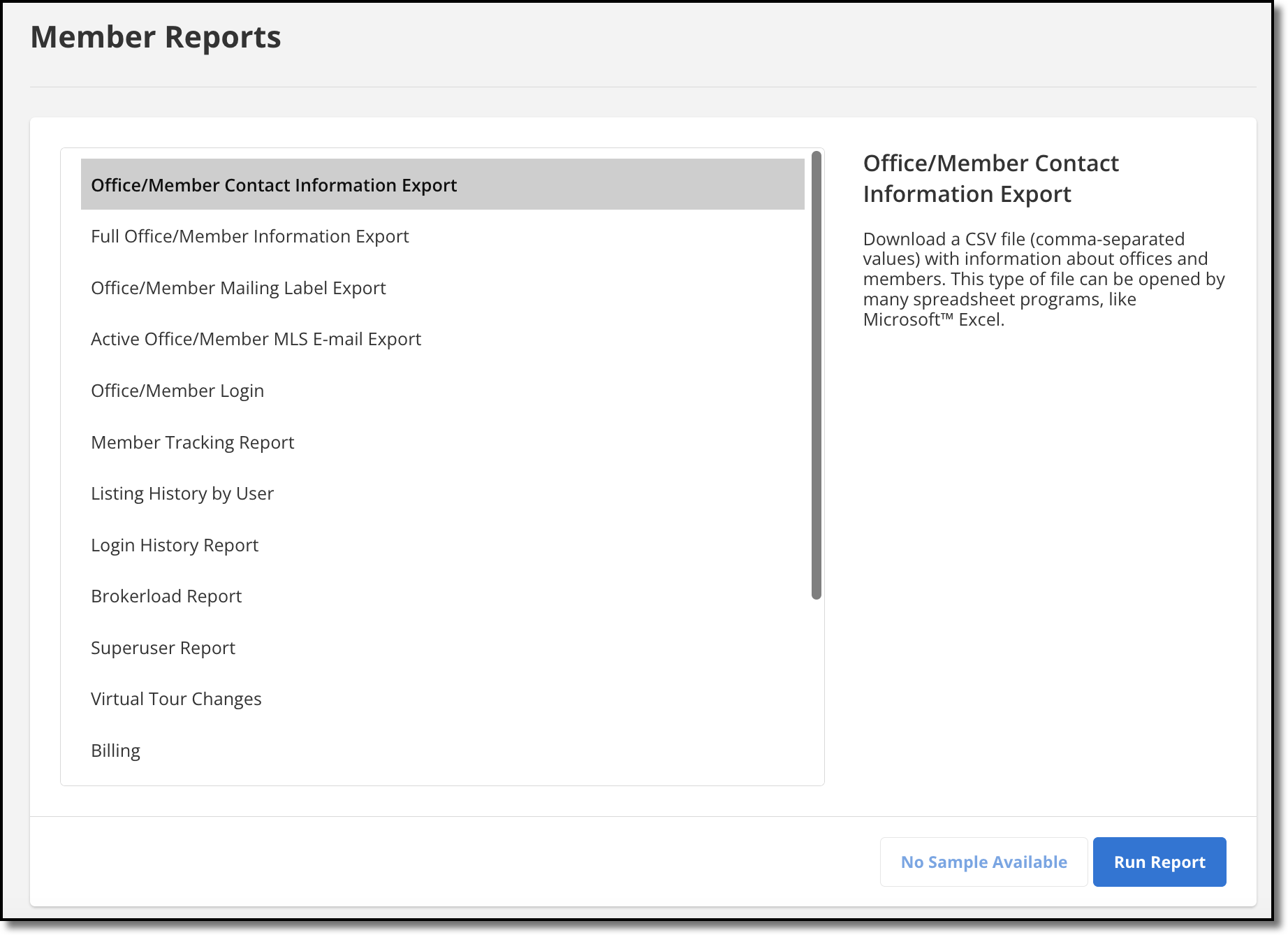Image resolution: width=1288 pixels, height=935 pixels.
Task: Select Member Tracking Report in list
Action: tap(442, 442)
